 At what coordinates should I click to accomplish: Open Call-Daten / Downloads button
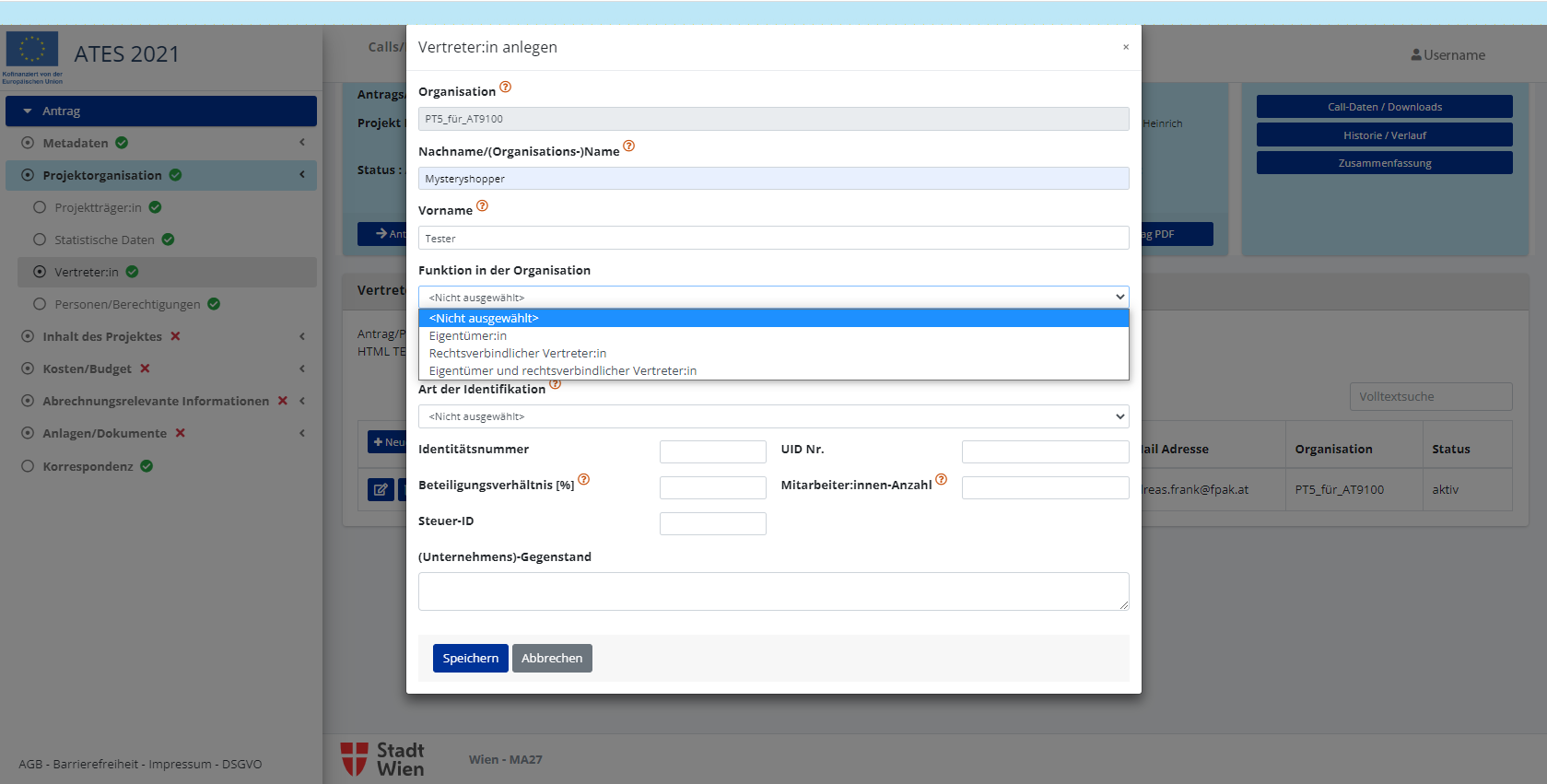coord(1384,107)
